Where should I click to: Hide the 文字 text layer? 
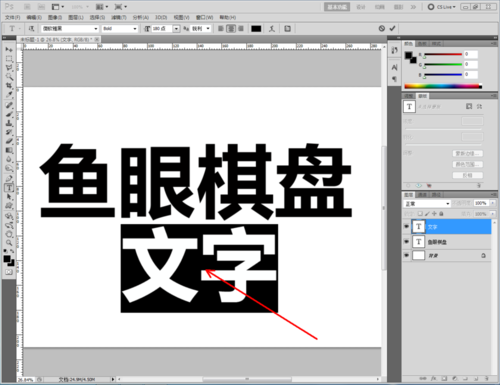tap(406, 227)
